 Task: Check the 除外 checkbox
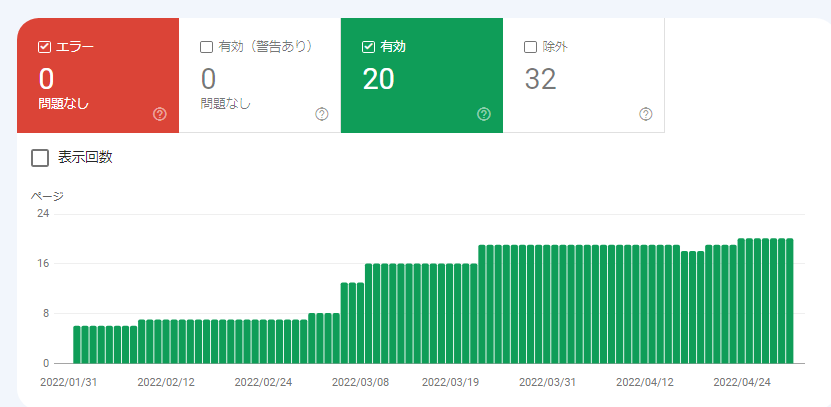pyautogui.click(x=531, y=47)
